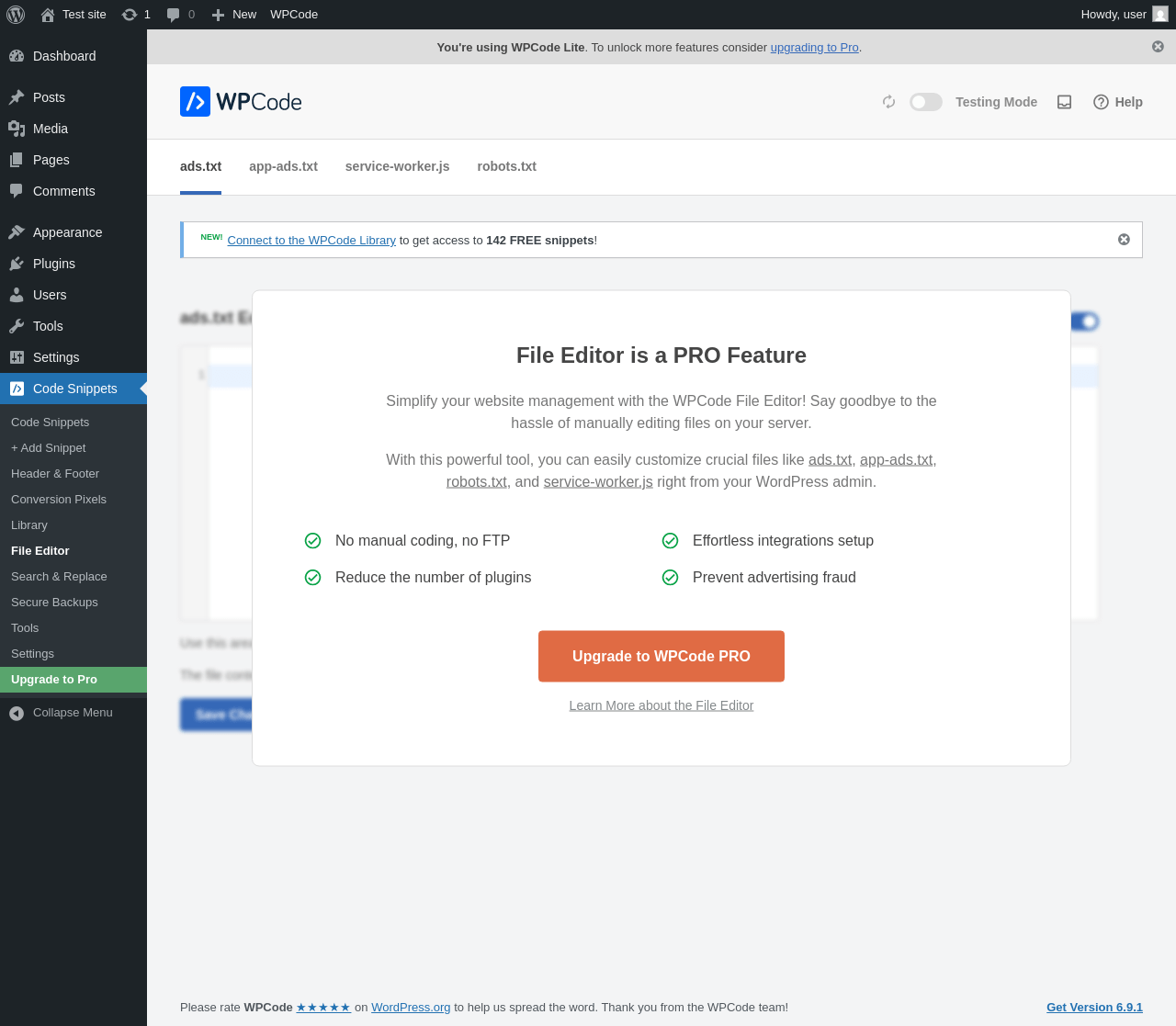Click the WPCode logo in header

(241, 102)
